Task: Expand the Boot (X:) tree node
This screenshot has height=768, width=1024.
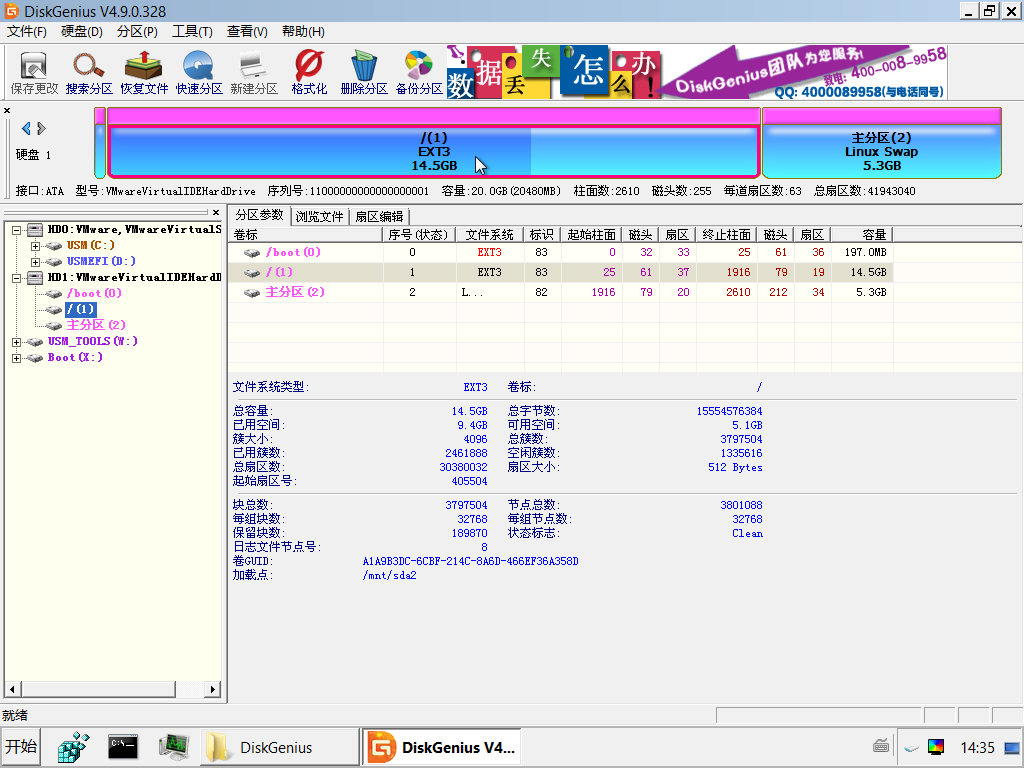Action: [x=16, y=358]
